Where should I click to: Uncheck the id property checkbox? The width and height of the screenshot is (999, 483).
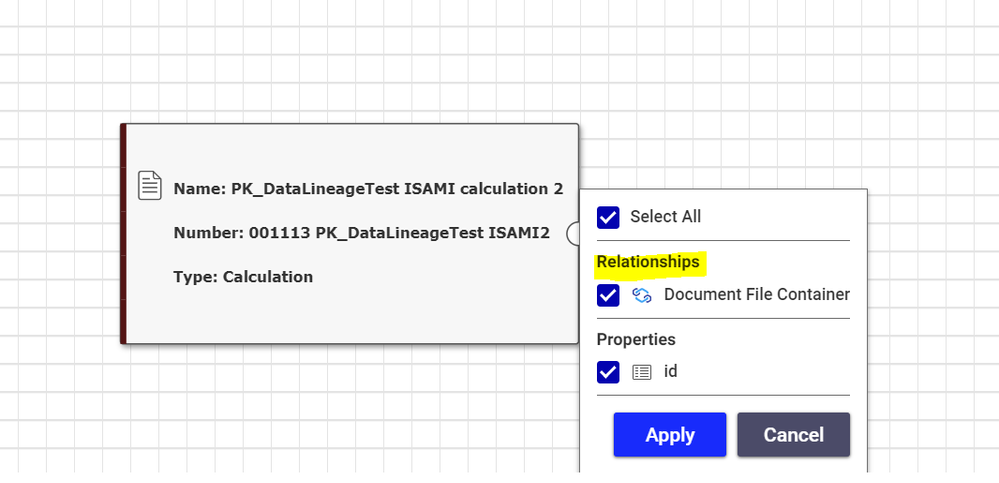pyautogui.click(x=608, y=372)
